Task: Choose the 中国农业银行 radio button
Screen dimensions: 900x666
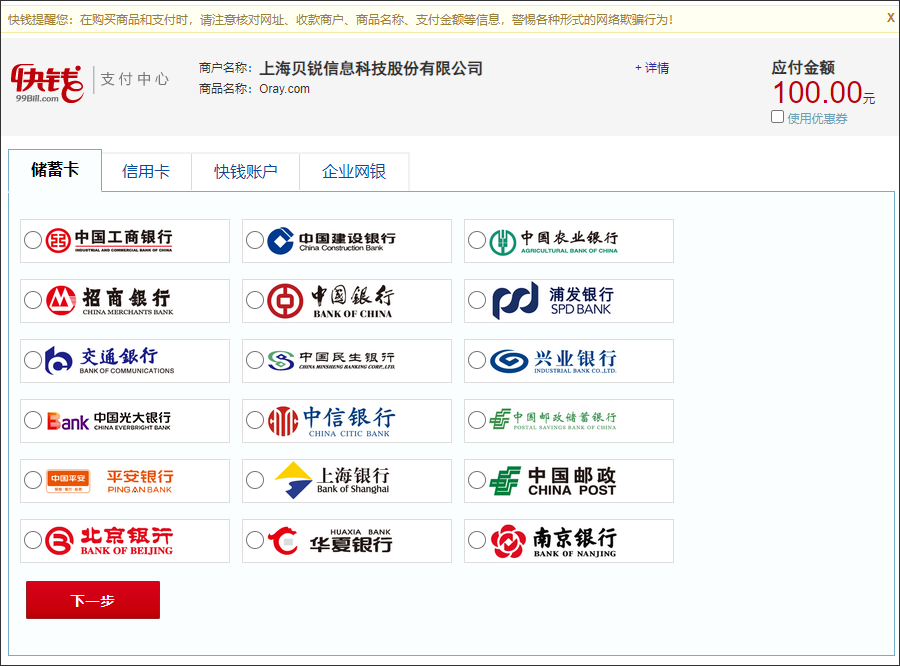Action: tap(477, 240)
